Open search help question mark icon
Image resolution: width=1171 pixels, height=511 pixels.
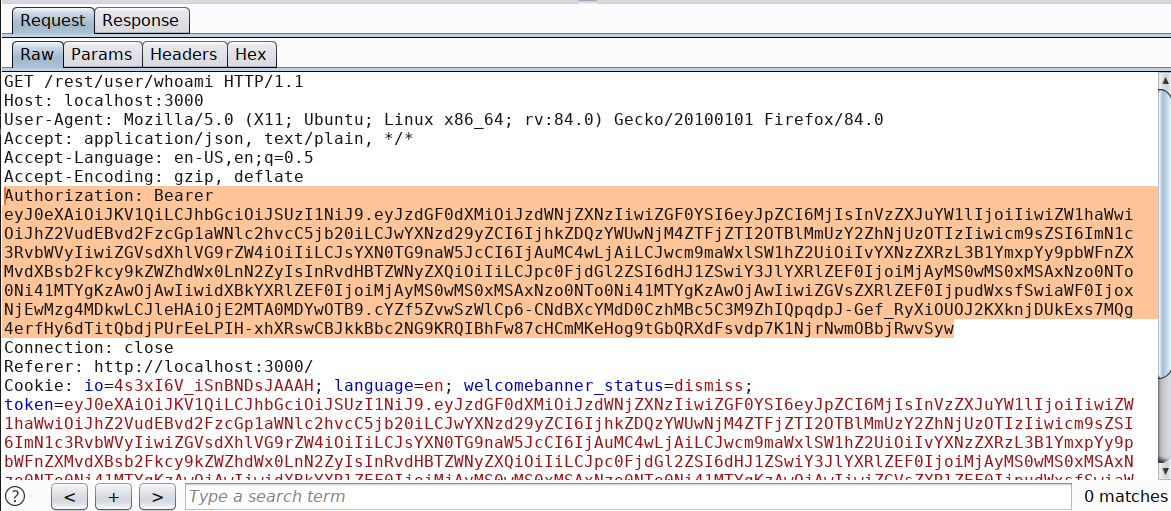pos(15,496)
